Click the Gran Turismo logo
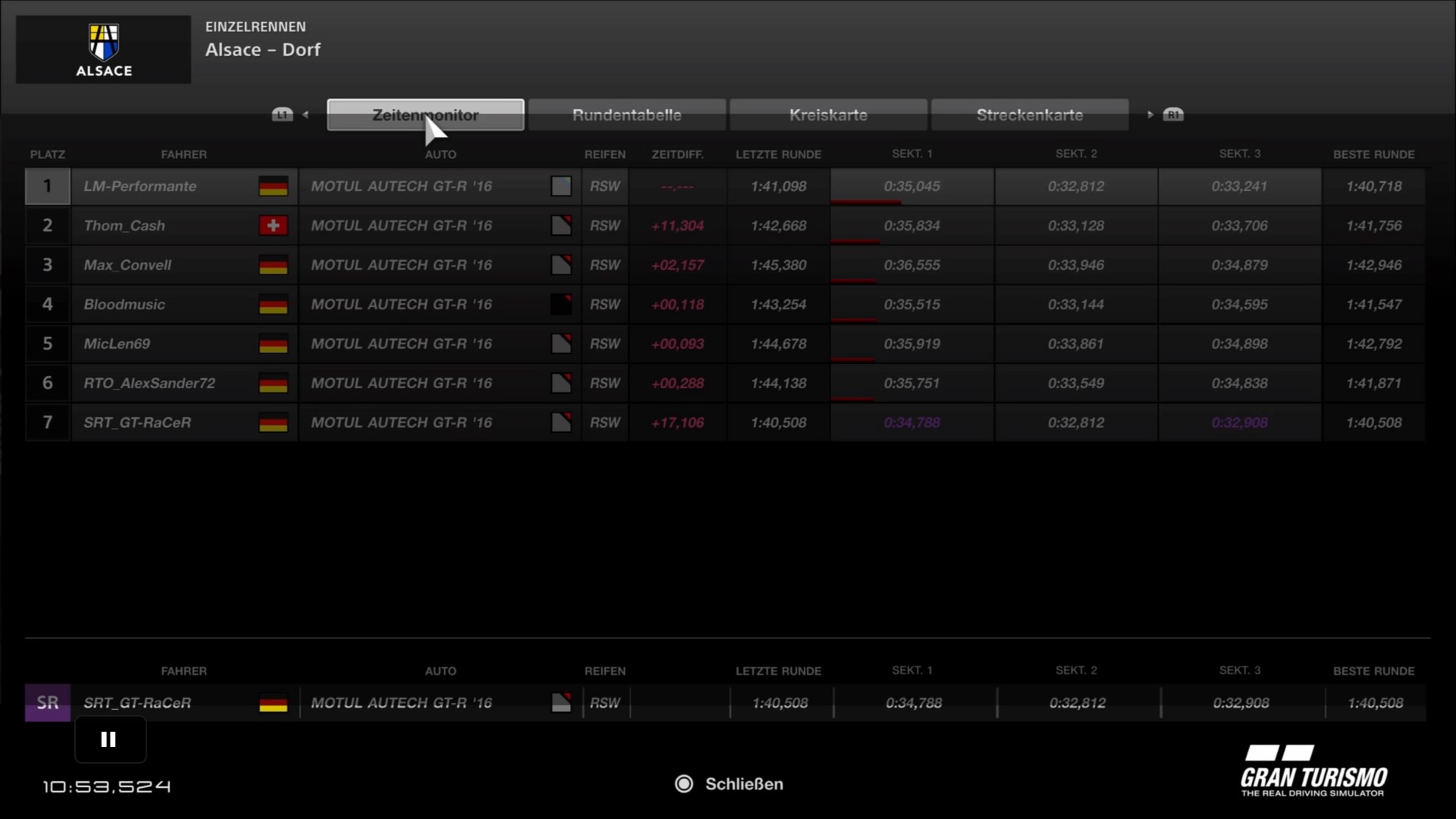 coord(1313,771)
